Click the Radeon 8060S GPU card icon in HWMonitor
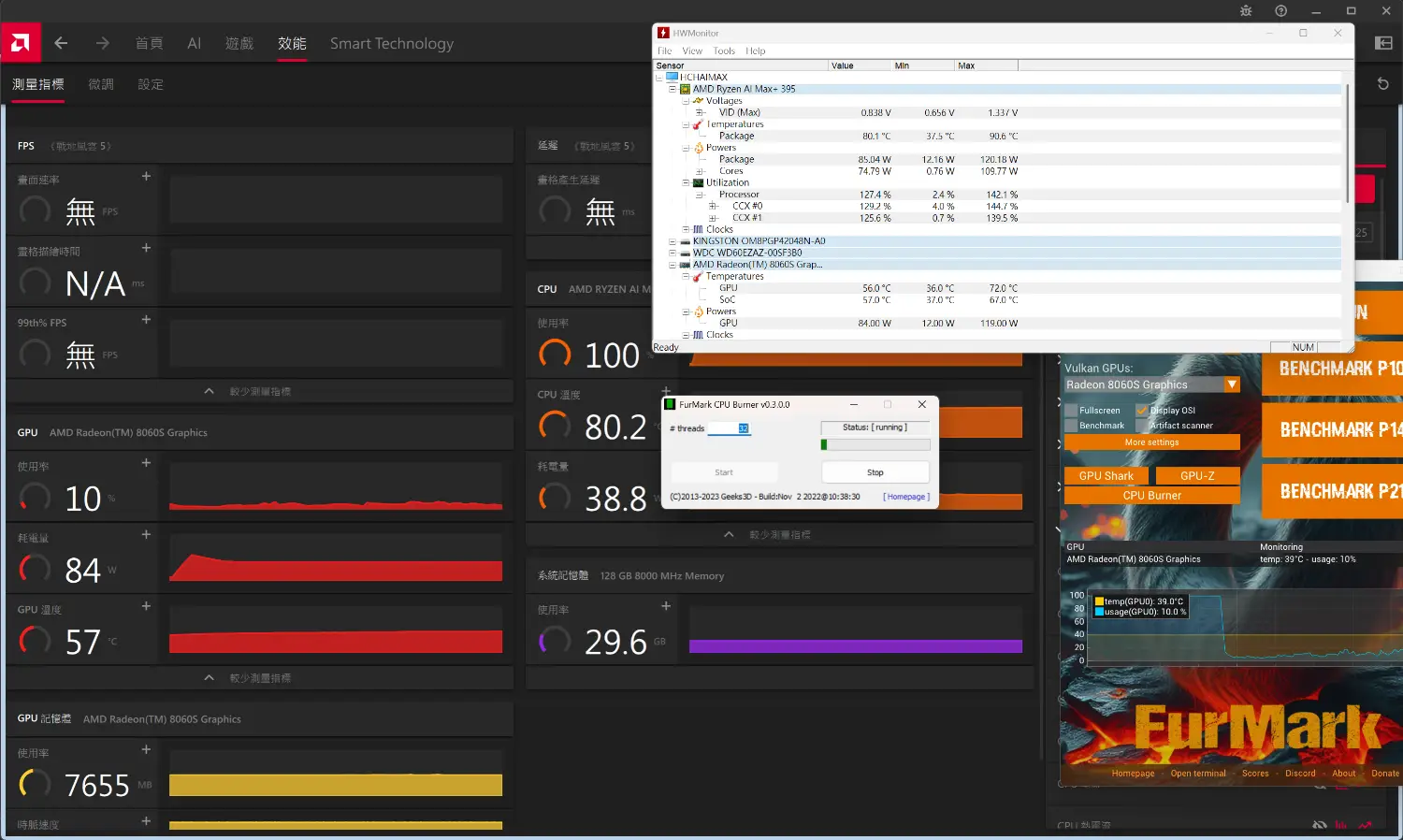The height and width of the screenshot is (840, 1403). click(685, 265)
